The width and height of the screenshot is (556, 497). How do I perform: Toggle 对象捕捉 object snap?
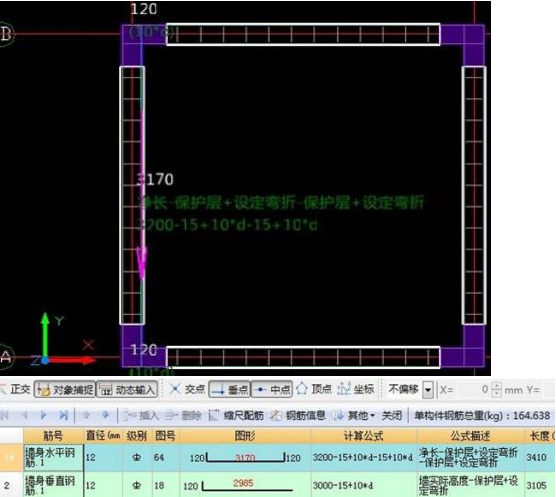(x=65, y=390)
